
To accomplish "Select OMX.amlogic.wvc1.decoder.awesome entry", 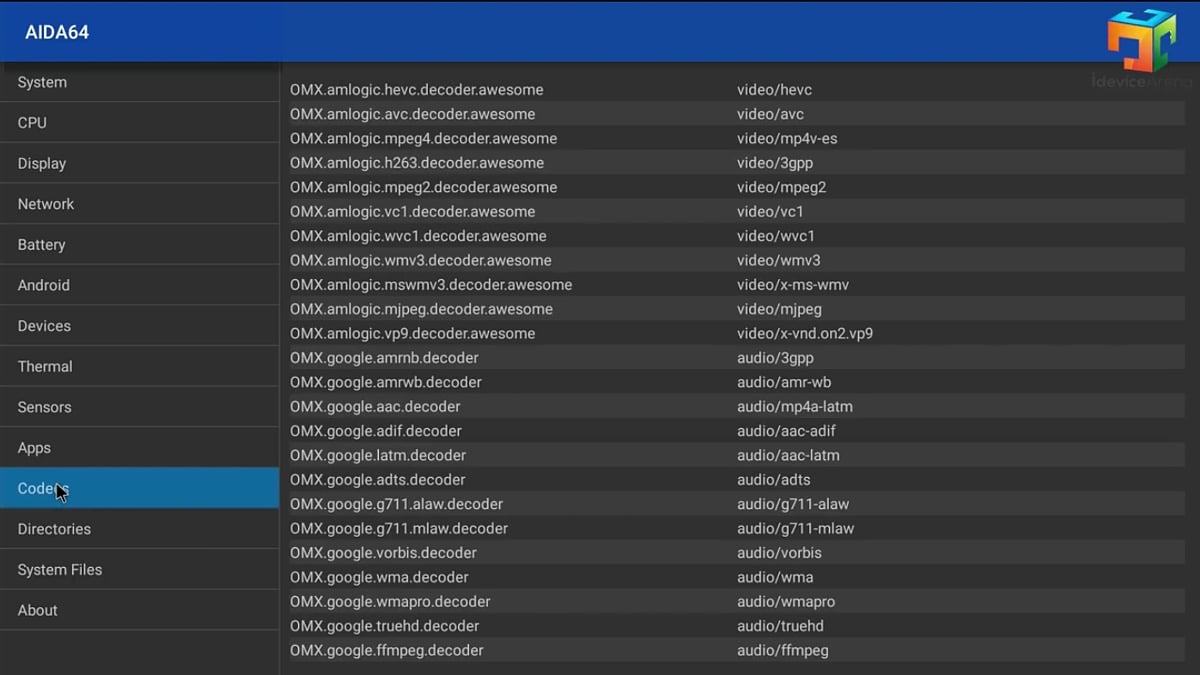I will 737,236.
